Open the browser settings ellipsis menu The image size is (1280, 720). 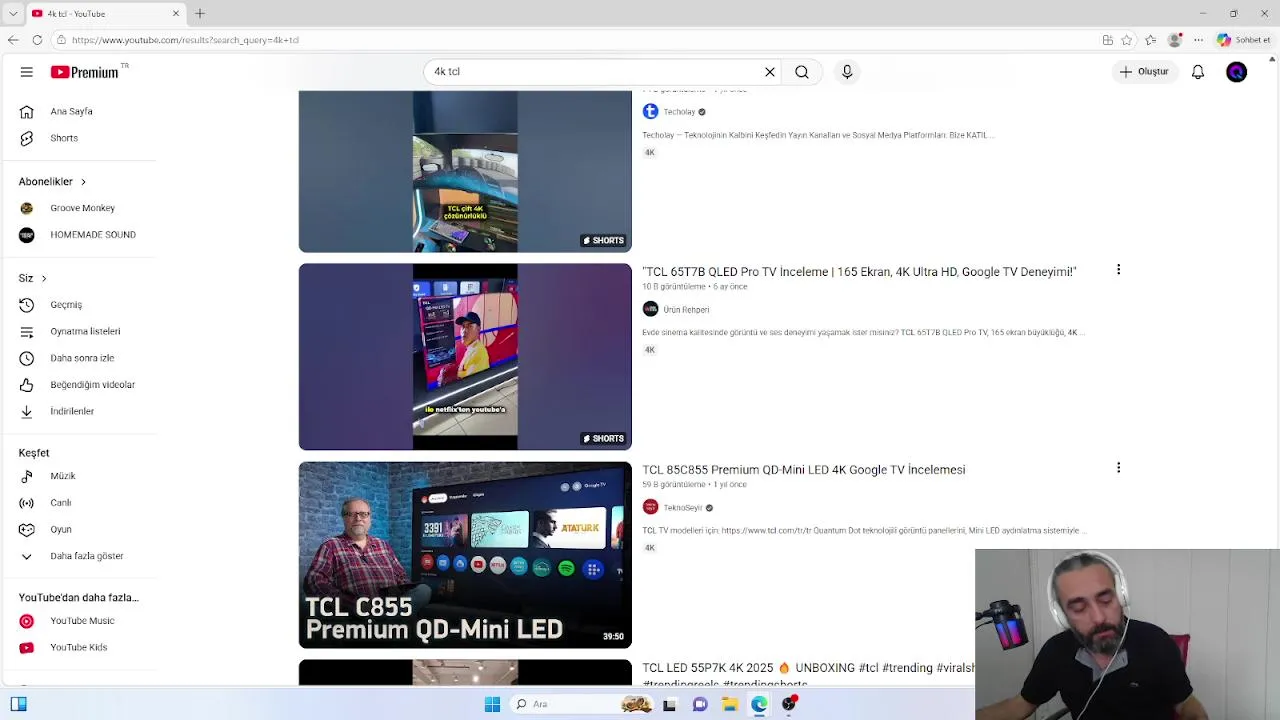[1198, 40]
